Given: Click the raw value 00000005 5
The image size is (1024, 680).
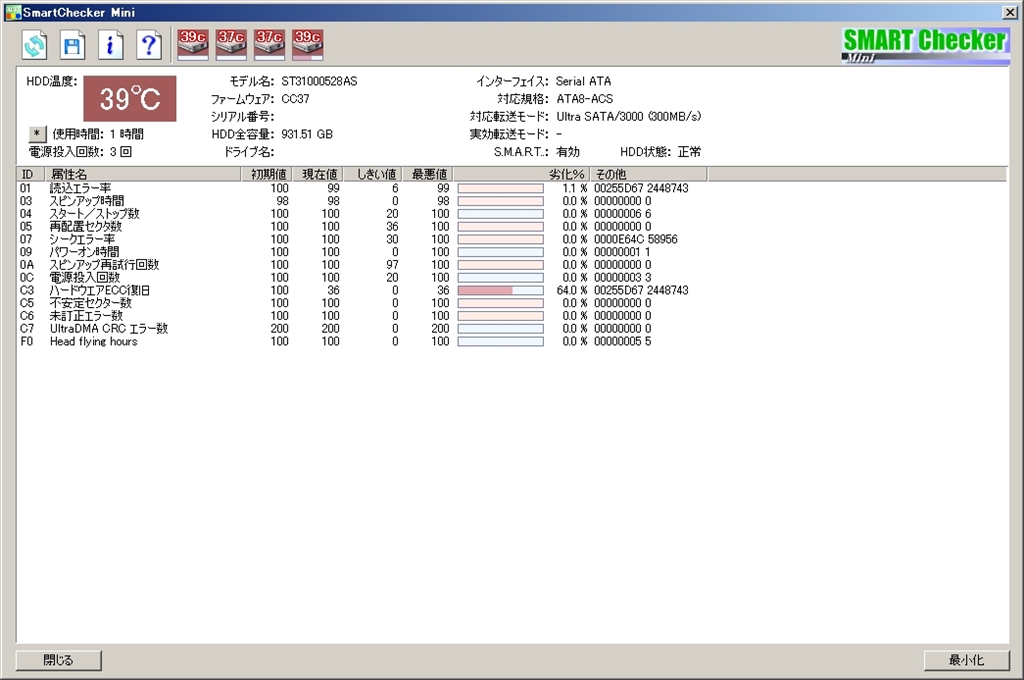Looking at the screenshot, I should point(622,341).
